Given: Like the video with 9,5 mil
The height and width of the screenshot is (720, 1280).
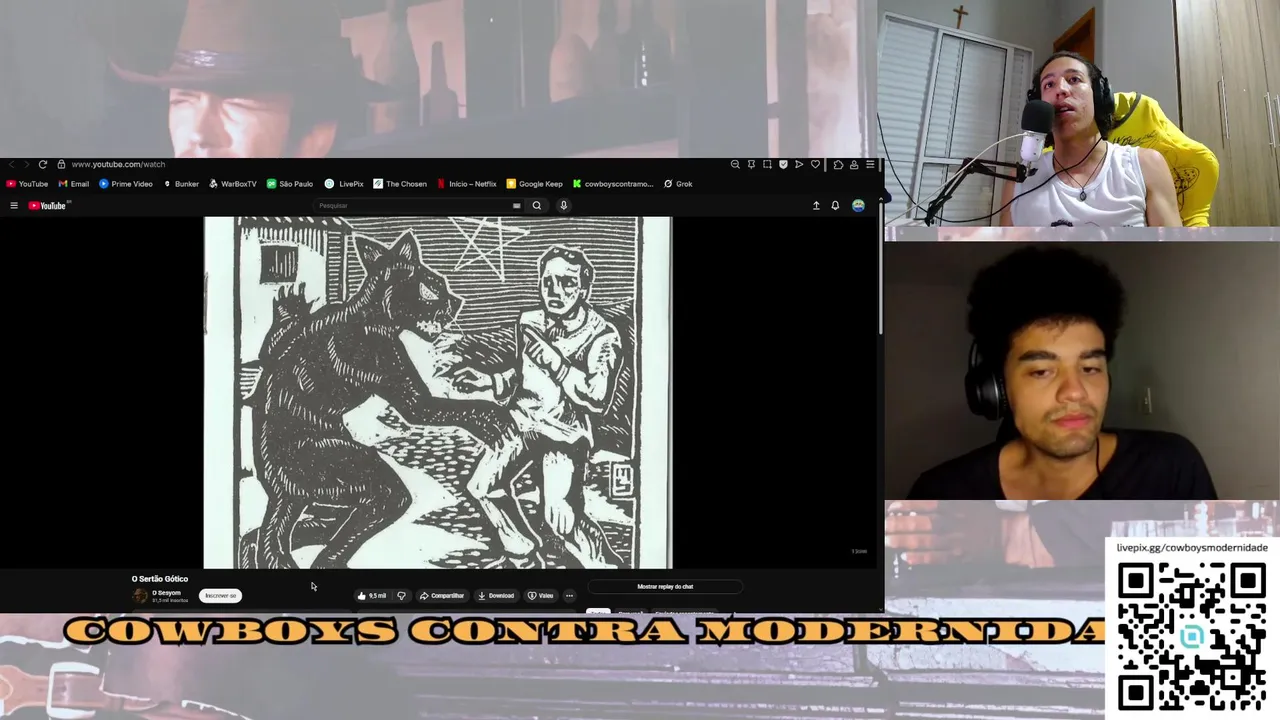Looking at the screenshot, I should (x=372, y=596).
